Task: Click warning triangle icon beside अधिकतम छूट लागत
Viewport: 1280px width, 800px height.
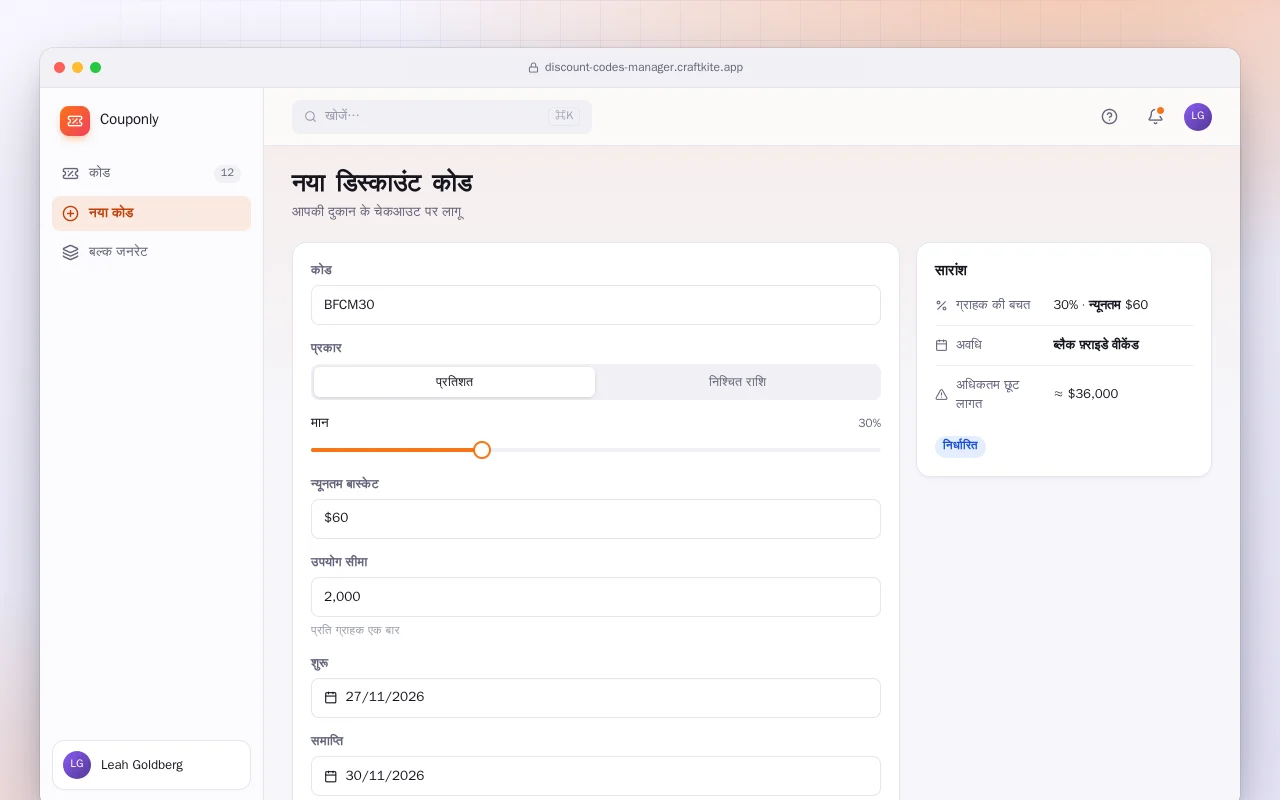Action: pyautogui.click(x=941, y=395)
